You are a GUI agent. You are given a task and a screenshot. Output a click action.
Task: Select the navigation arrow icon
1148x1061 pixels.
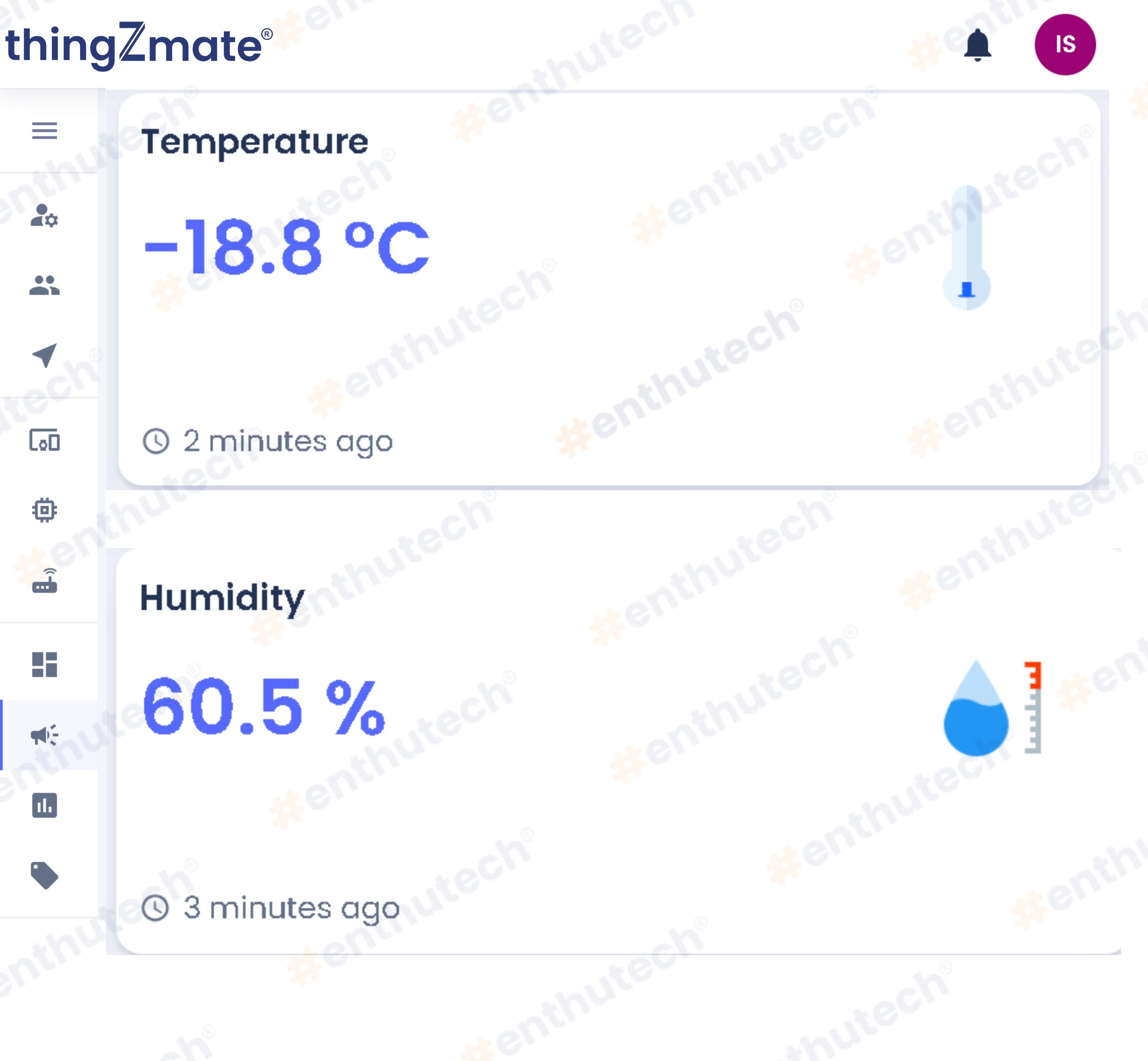pyautogui.click(x=44, y=355)
